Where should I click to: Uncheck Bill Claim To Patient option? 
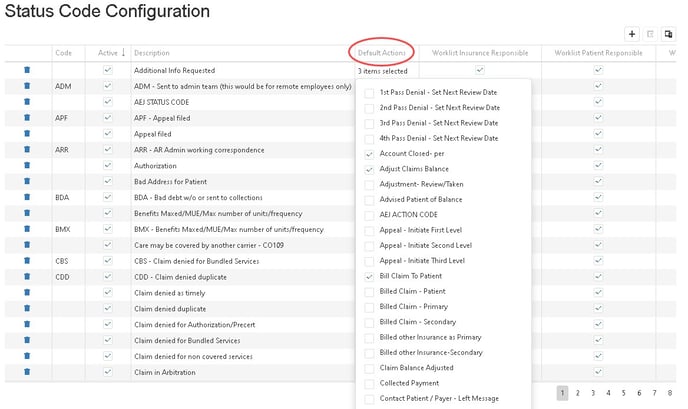[x=370, y=276]
